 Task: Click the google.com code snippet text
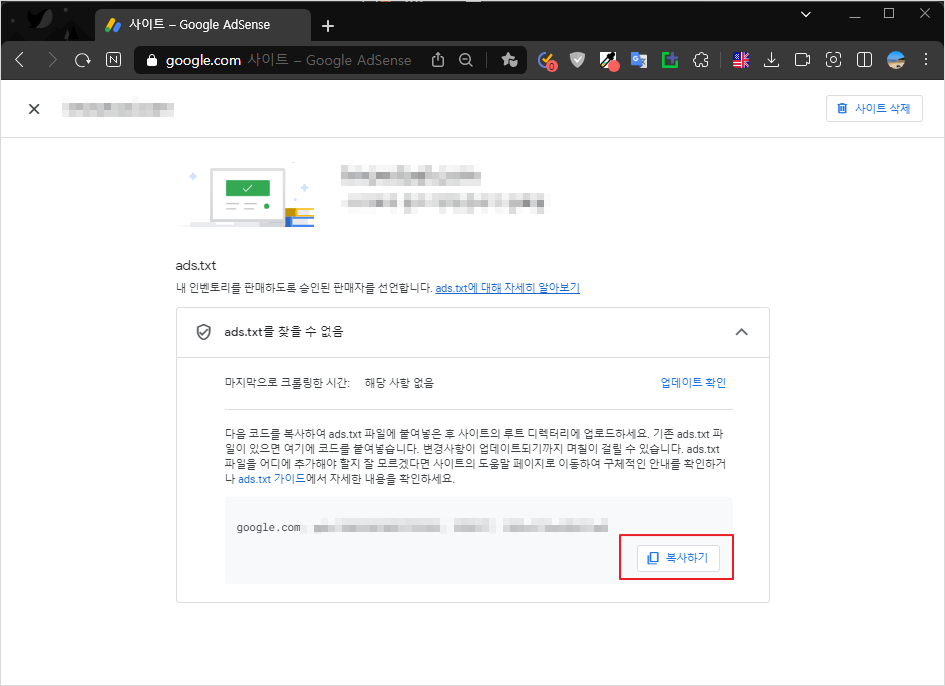(268, 527)
